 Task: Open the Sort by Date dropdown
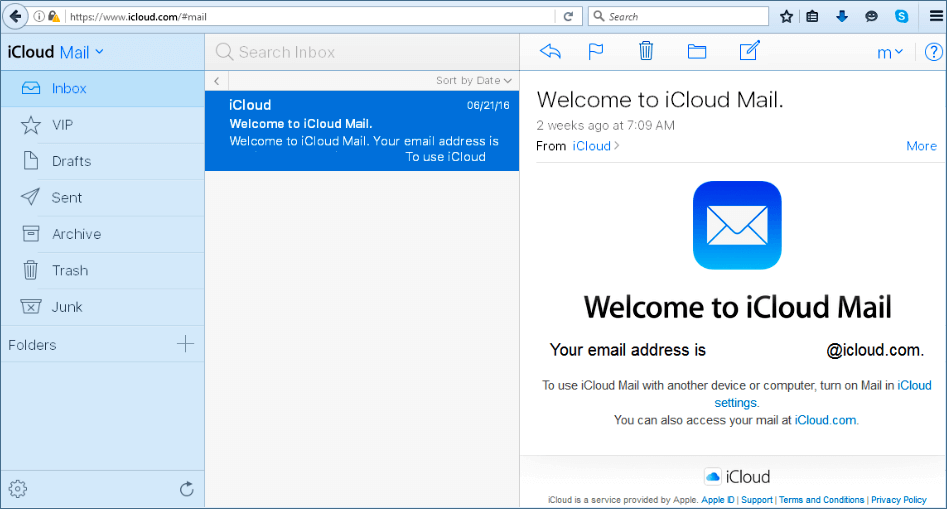coord(474,80)
